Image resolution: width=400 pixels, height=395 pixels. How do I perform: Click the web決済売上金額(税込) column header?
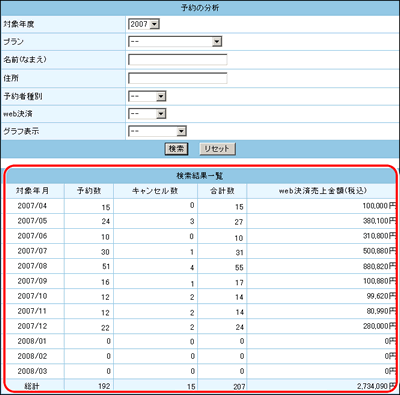click(323, 191)
